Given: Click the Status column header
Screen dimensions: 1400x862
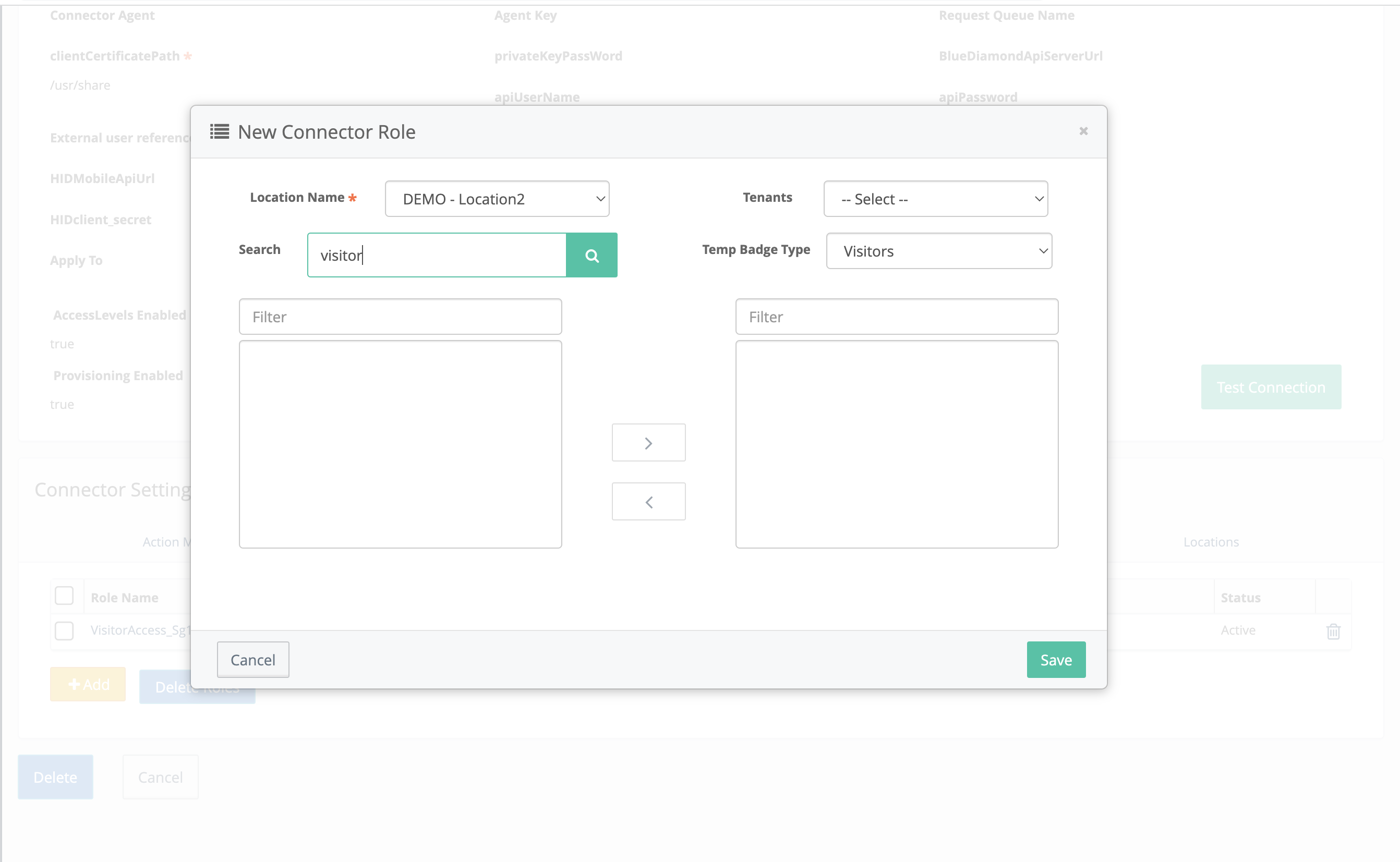Looking at the screenshot, I should [x=1240, y=598].
